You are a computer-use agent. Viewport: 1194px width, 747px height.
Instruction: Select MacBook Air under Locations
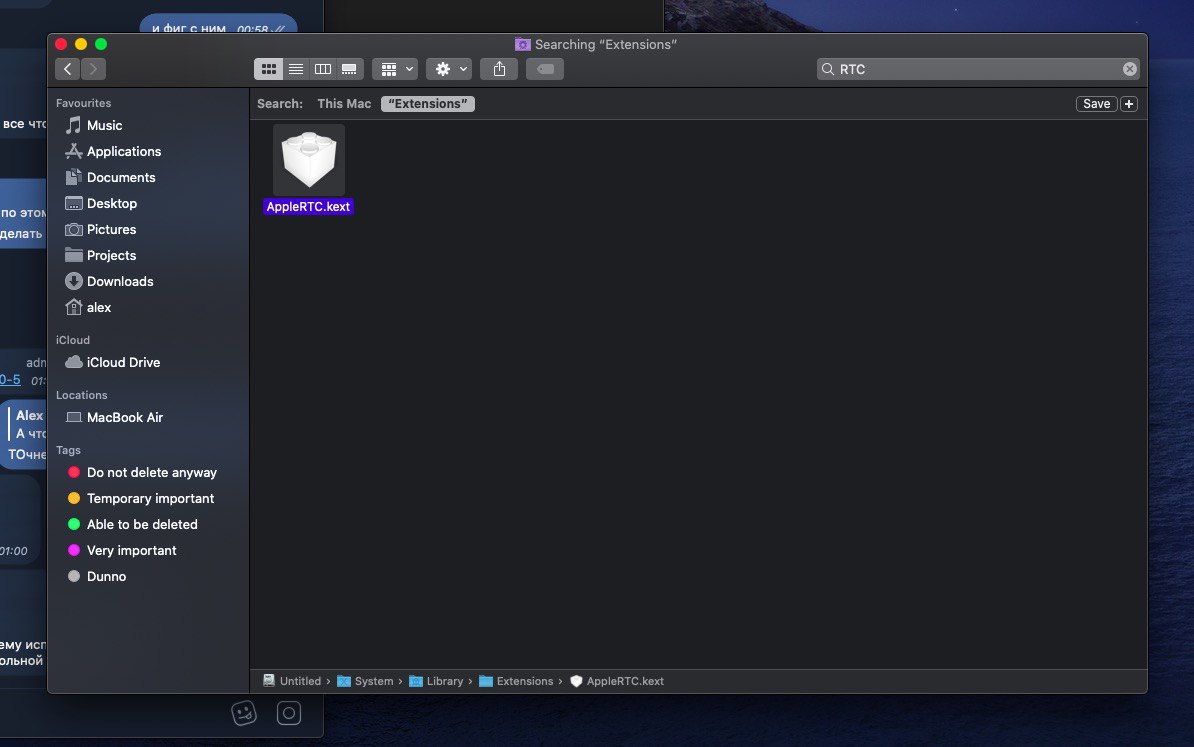125,417
